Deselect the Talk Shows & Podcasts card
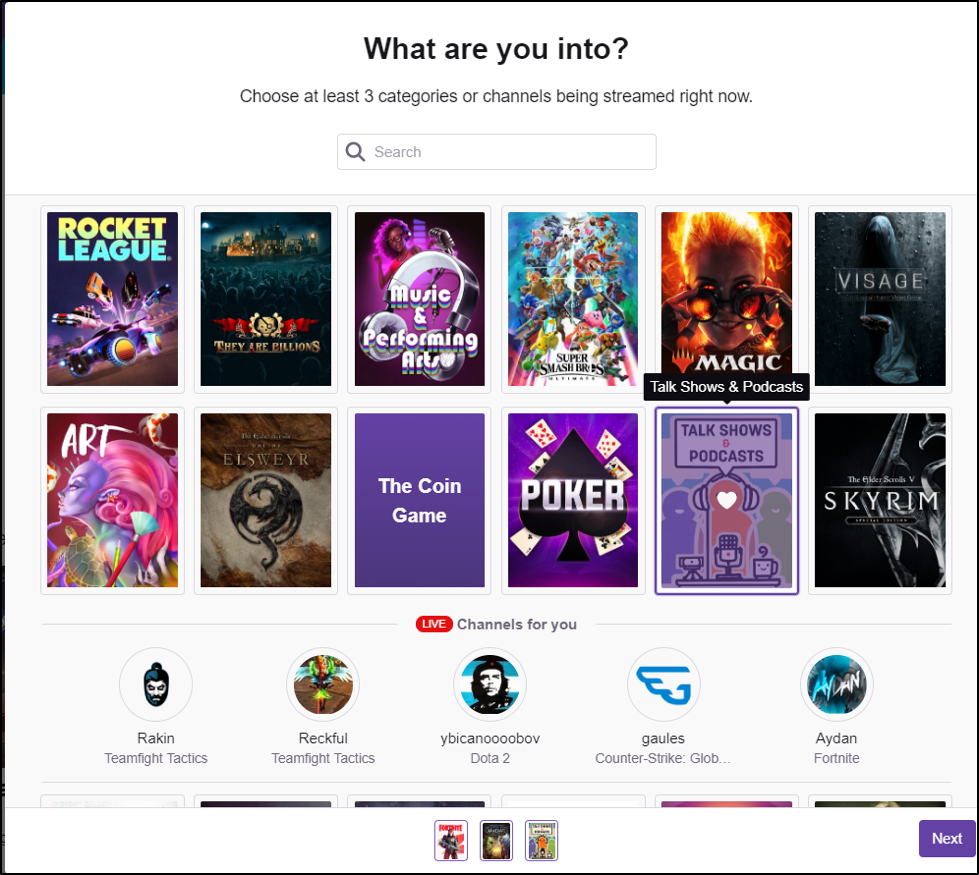Viewport: 979px width, 875px height. pyautogui.click(x=727, y=500)
